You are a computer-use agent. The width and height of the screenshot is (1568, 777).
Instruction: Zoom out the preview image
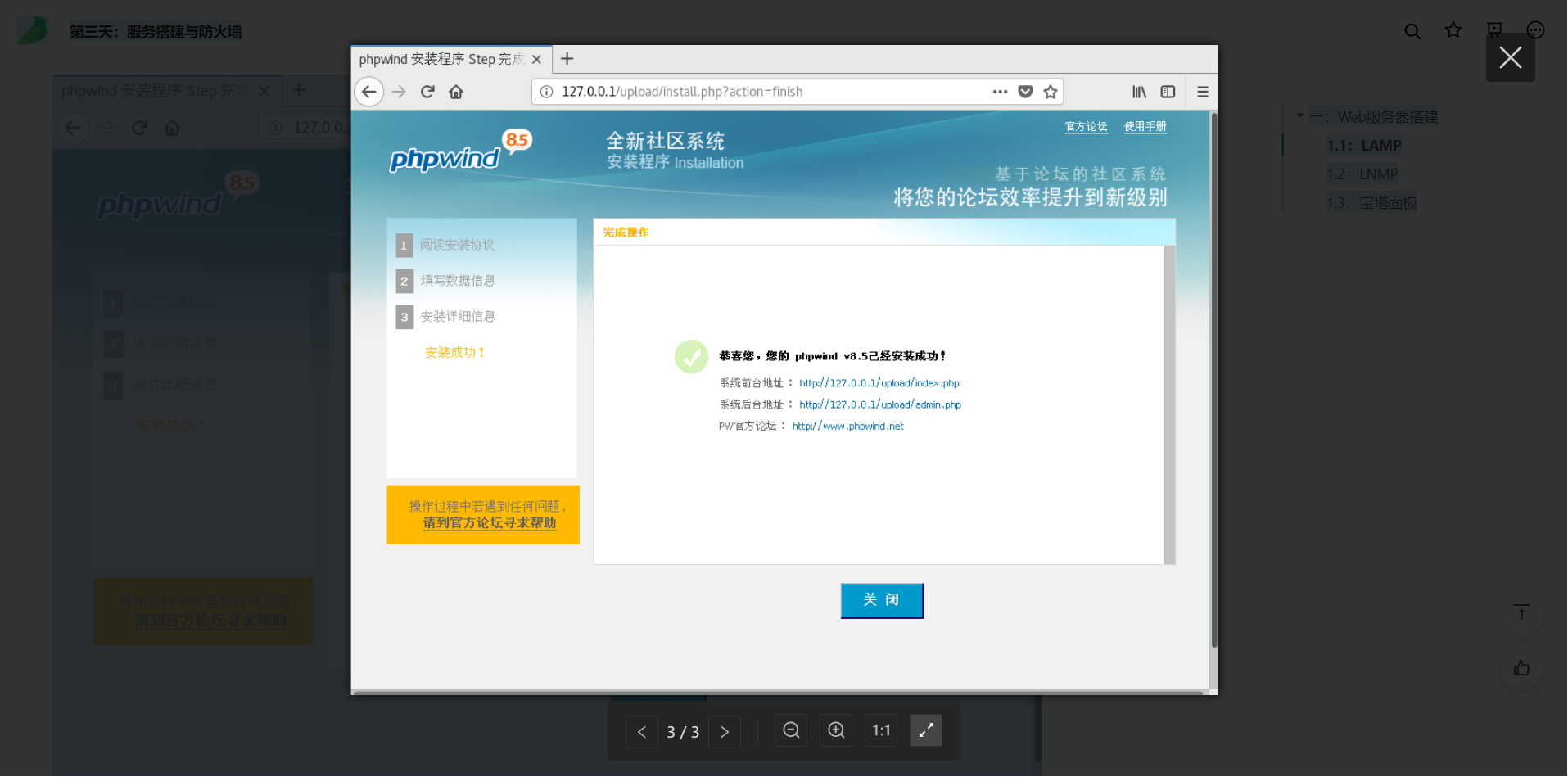[791, 730]
